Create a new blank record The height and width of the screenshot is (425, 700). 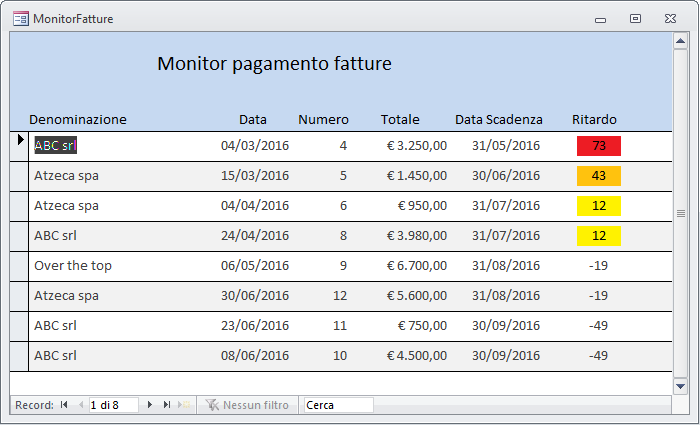click(184, 405)
